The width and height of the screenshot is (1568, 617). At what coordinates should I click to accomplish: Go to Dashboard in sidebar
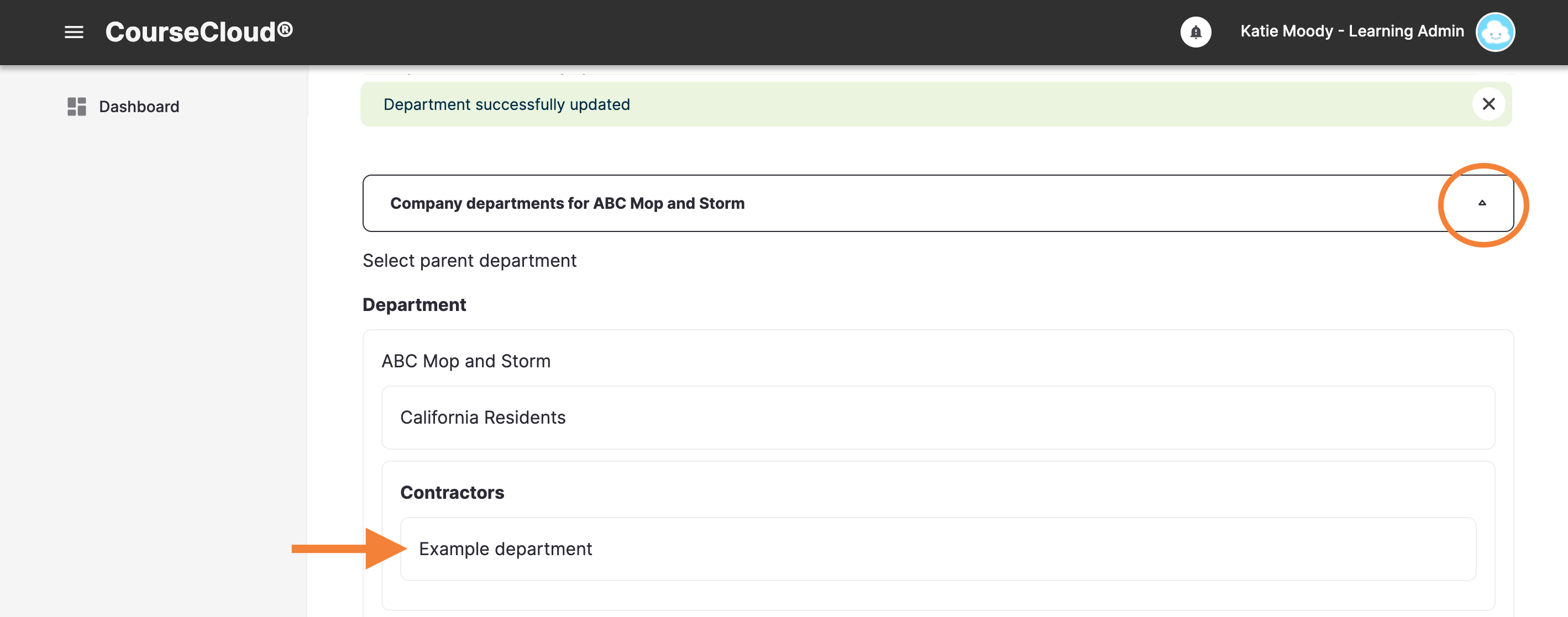(x=139, y=107)
